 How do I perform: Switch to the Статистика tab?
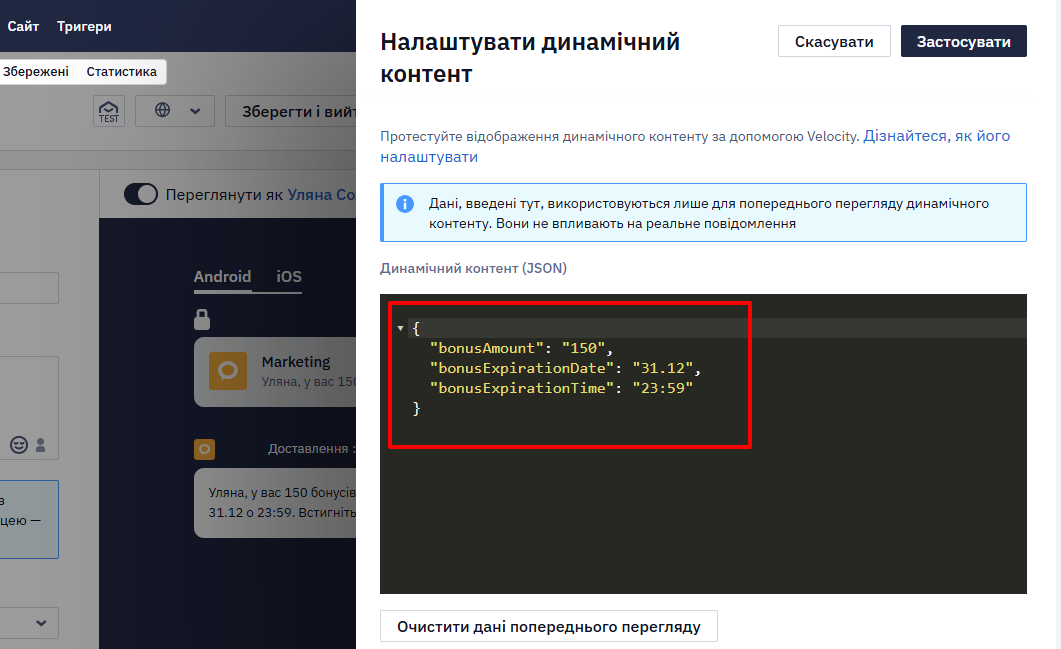pyautogui.click(x=122, y=72)
